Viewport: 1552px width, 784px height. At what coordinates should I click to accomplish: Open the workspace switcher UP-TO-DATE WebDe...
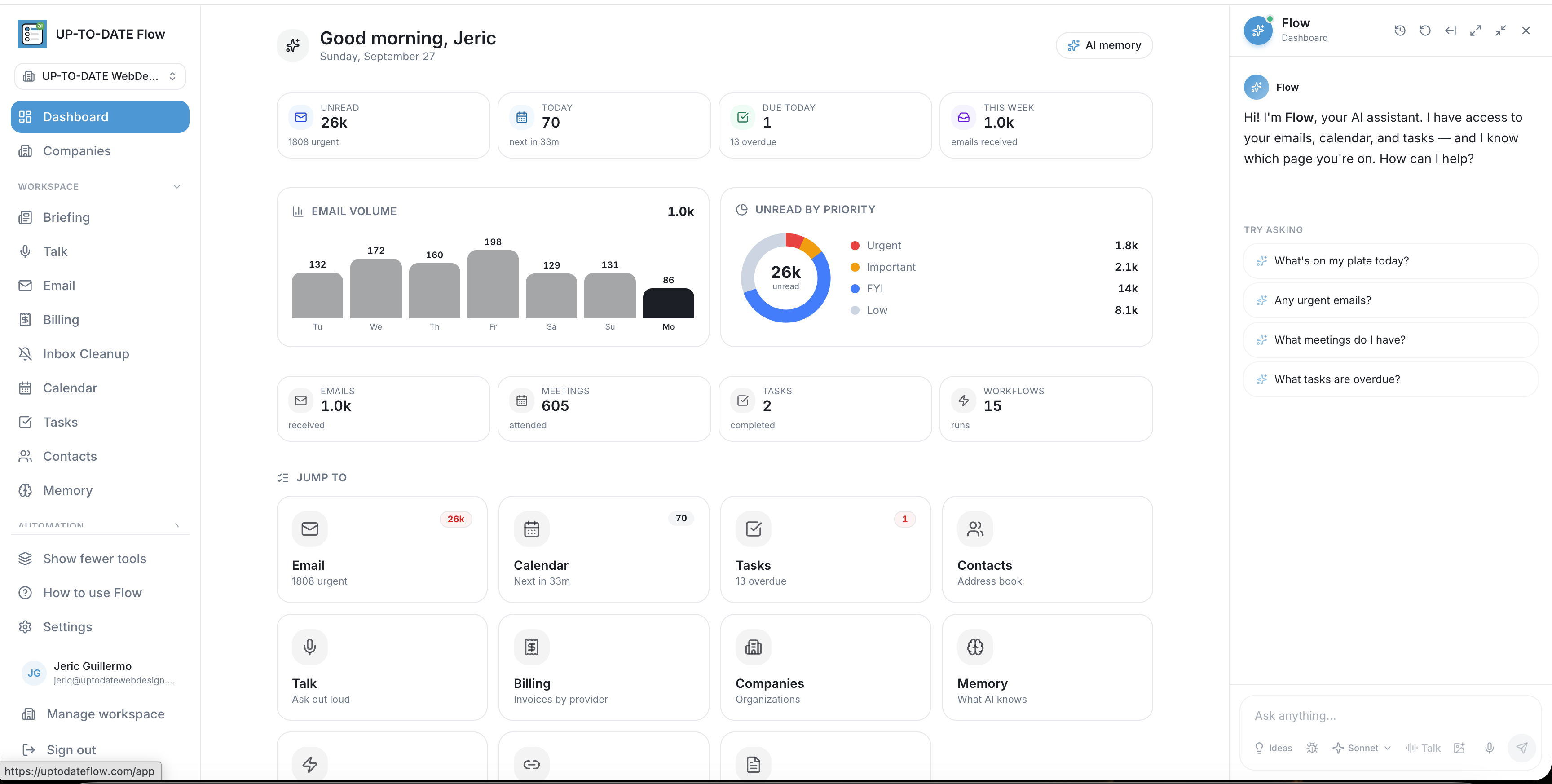100,76
